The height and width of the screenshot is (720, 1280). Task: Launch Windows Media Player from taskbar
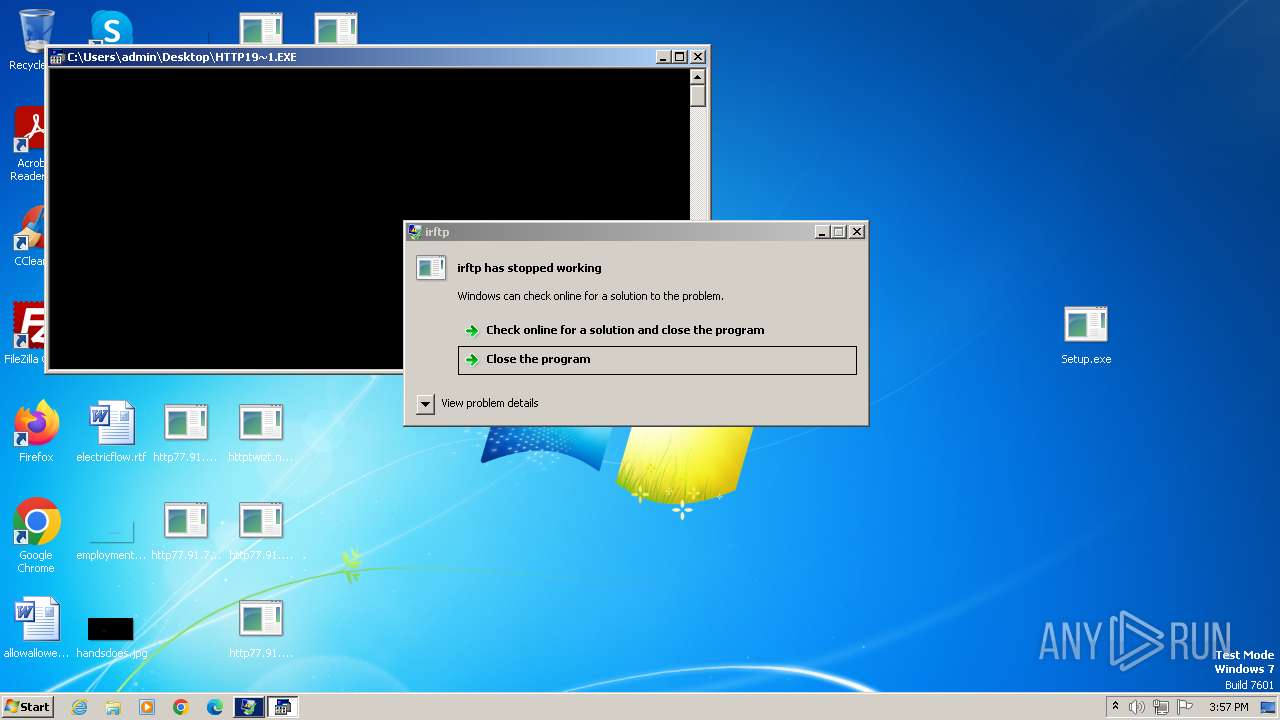[x=147, y=707]
